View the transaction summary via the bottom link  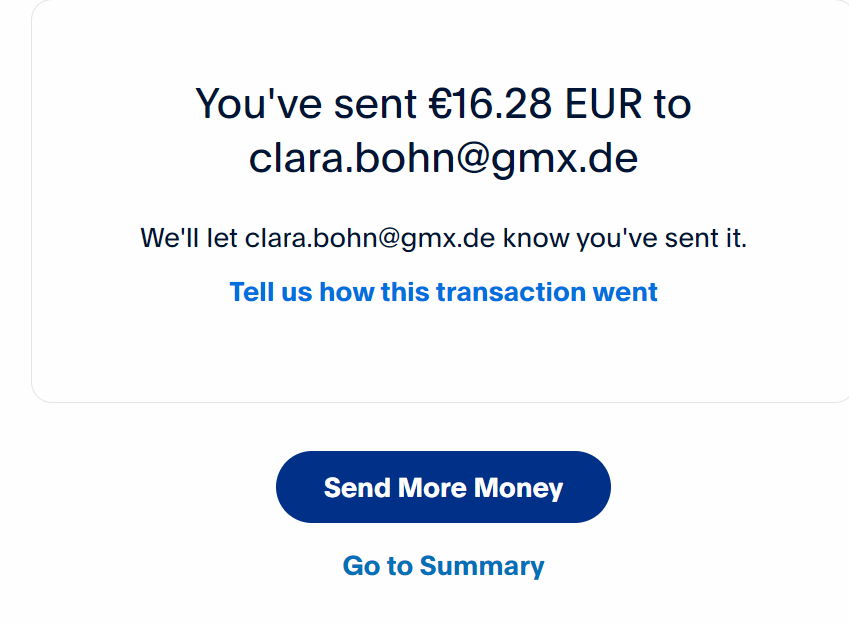(x=443, y=566)
